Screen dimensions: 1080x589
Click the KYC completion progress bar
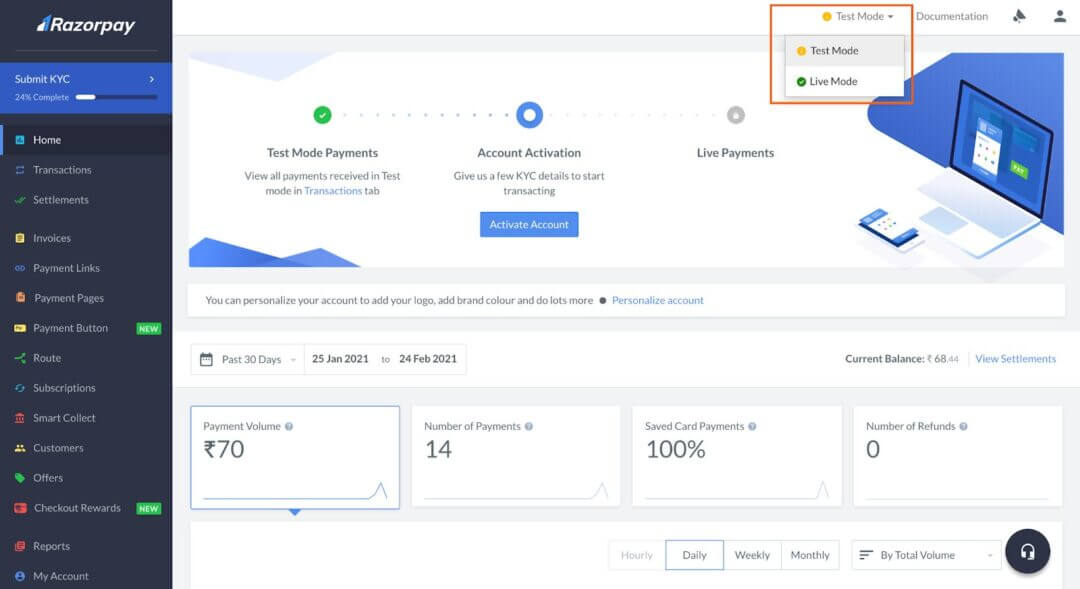[116, 97]
